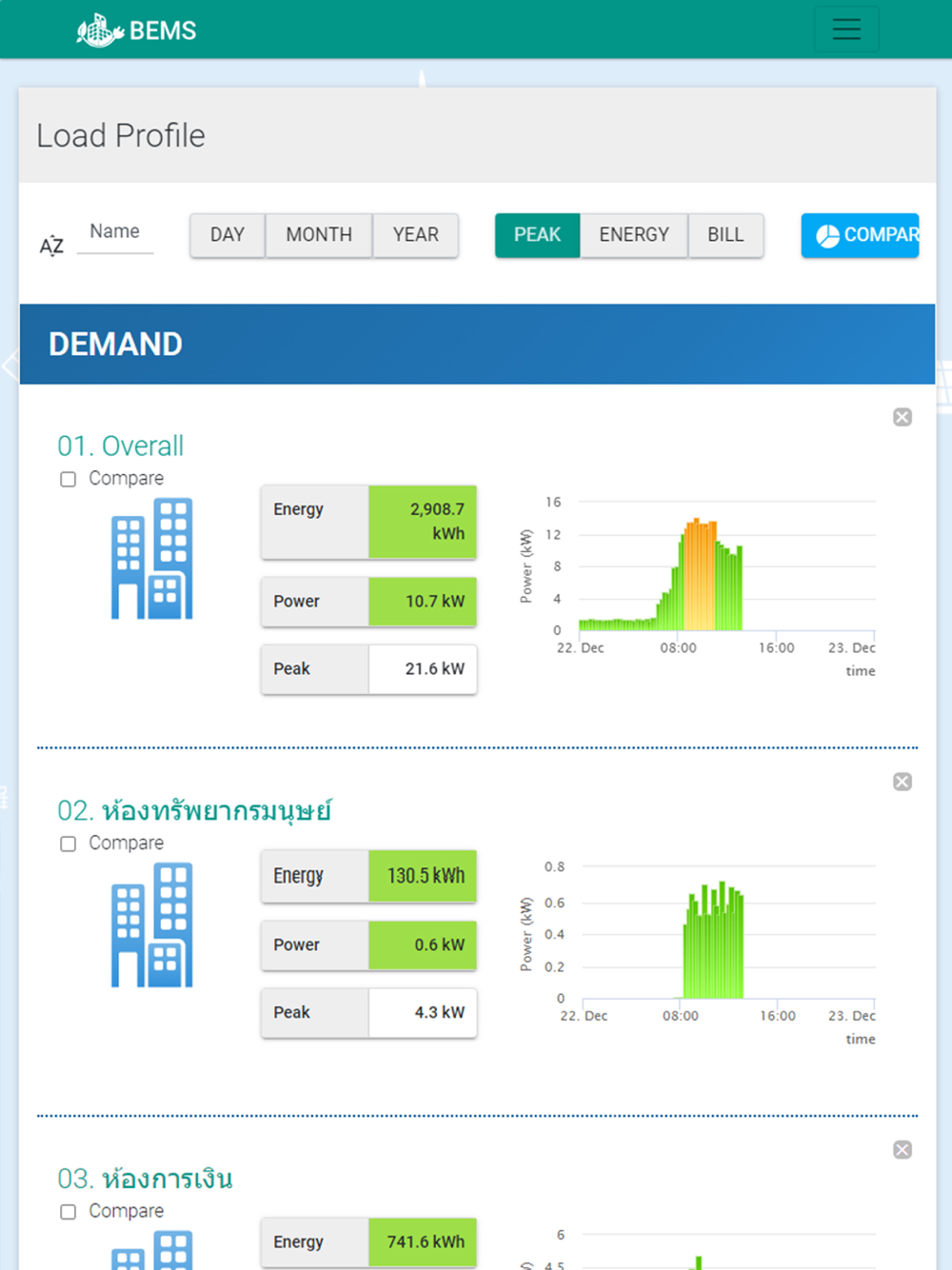Close the 02. ห้องทรัพยากรมนุษย์ panel
The image size is (952, 1270).
click(x=902, y=782)
